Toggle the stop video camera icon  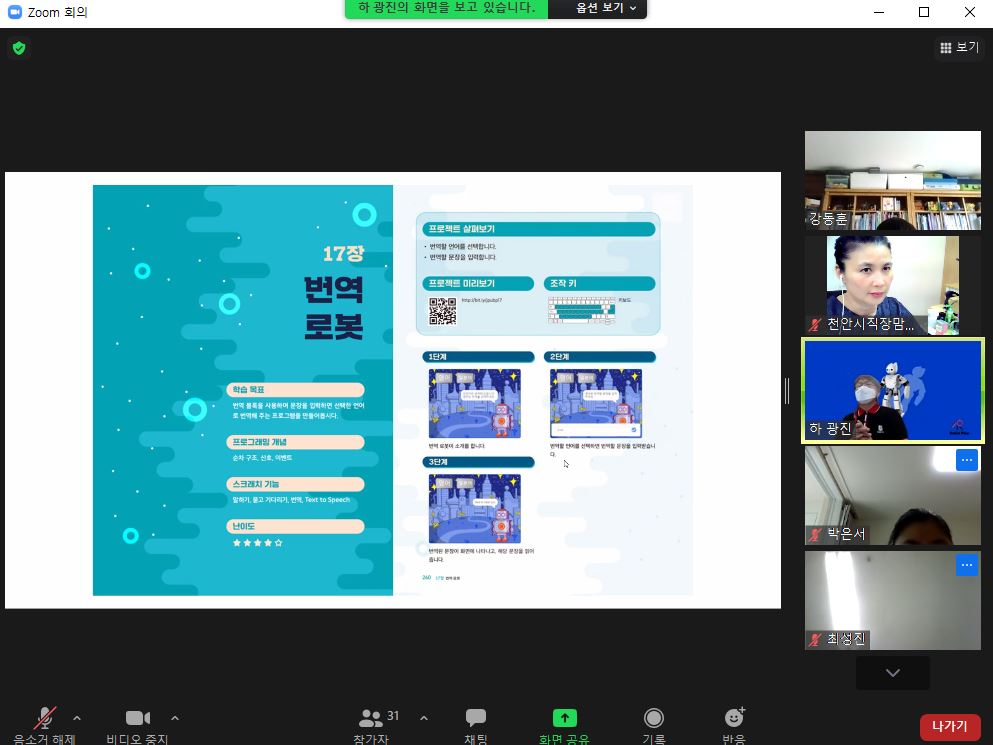(x=138, y=718)
